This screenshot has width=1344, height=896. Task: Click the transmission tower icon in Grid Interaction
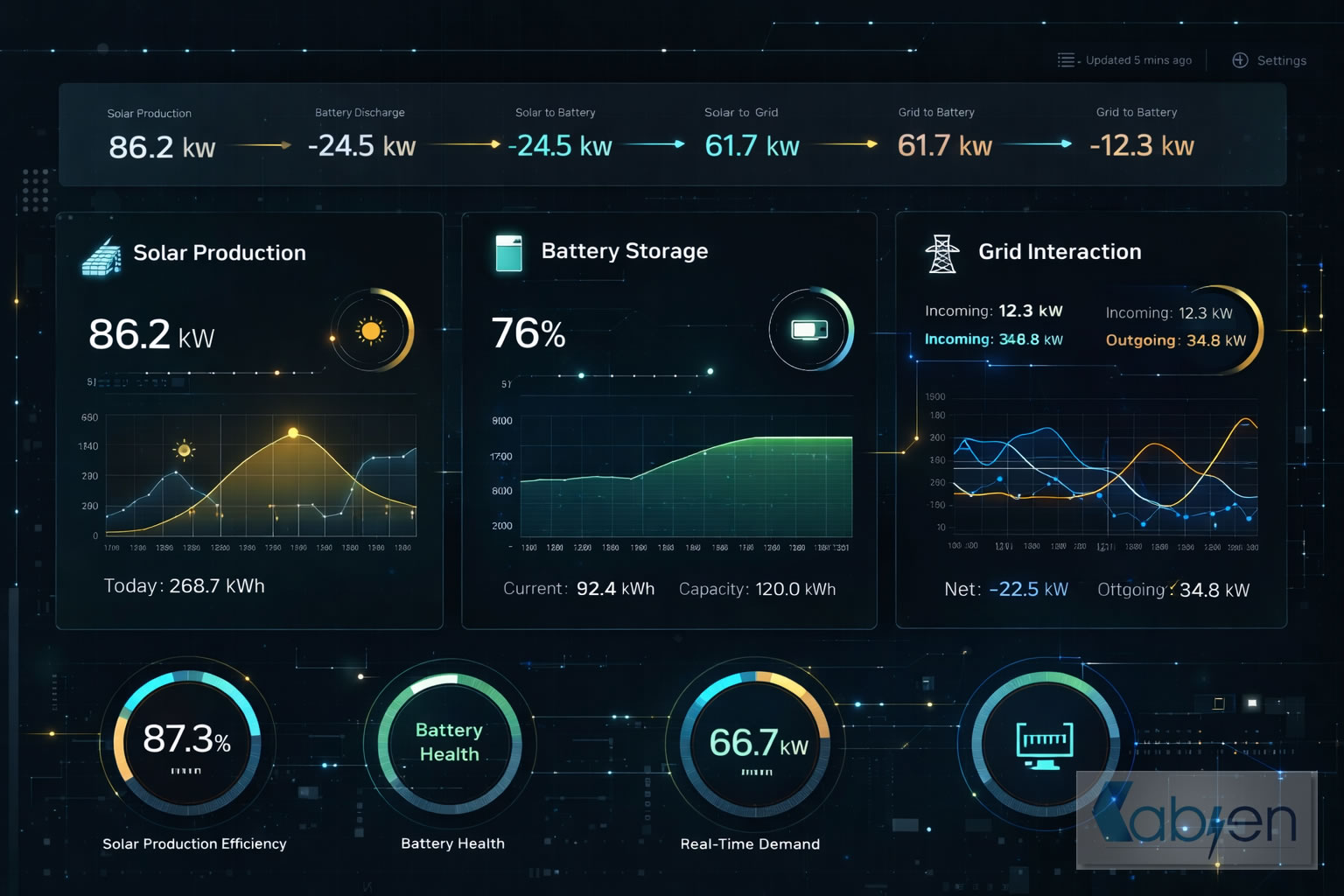[941, 254]
